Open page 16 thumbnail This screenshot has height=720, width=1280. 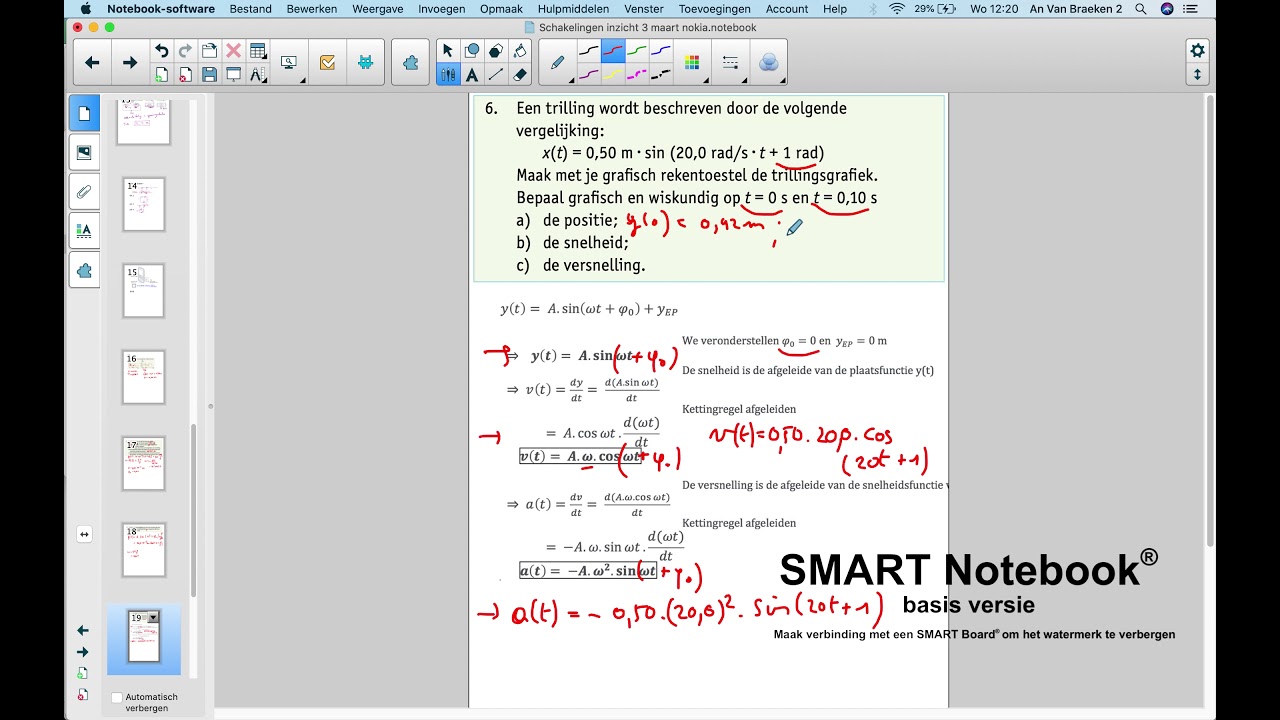click(143, 377)
